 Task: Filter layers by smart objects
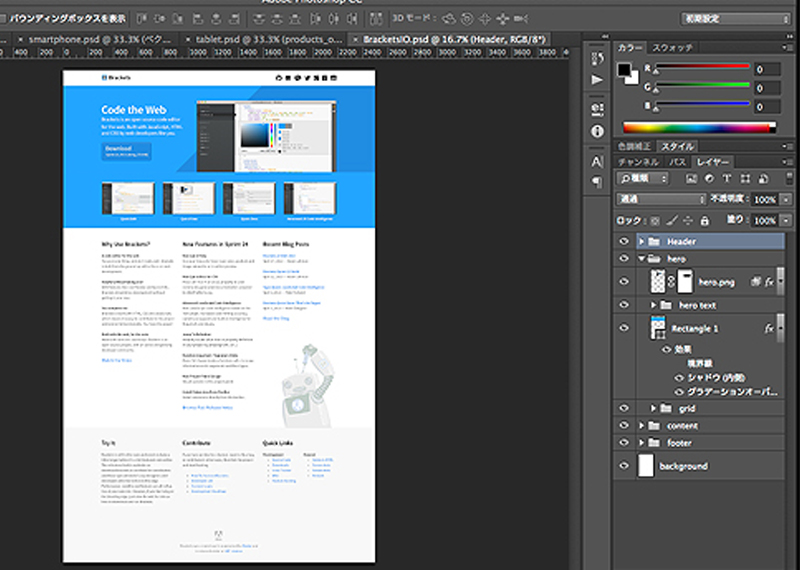point(763,179)
